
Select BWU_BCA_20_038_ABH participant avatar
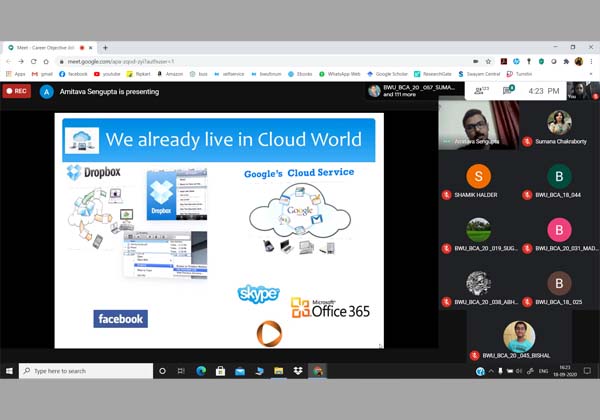[478, 283]
